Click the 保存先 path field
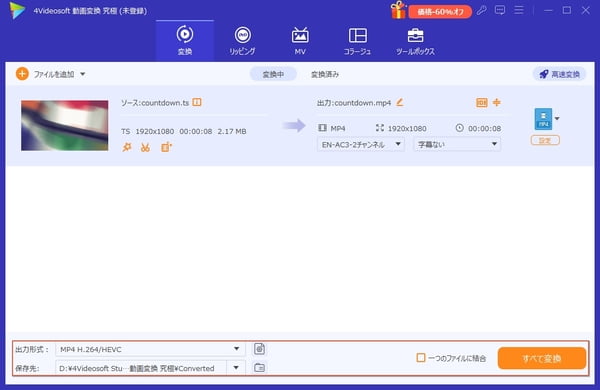The width and height of the screenshot is (600, 390). (141, 368)
